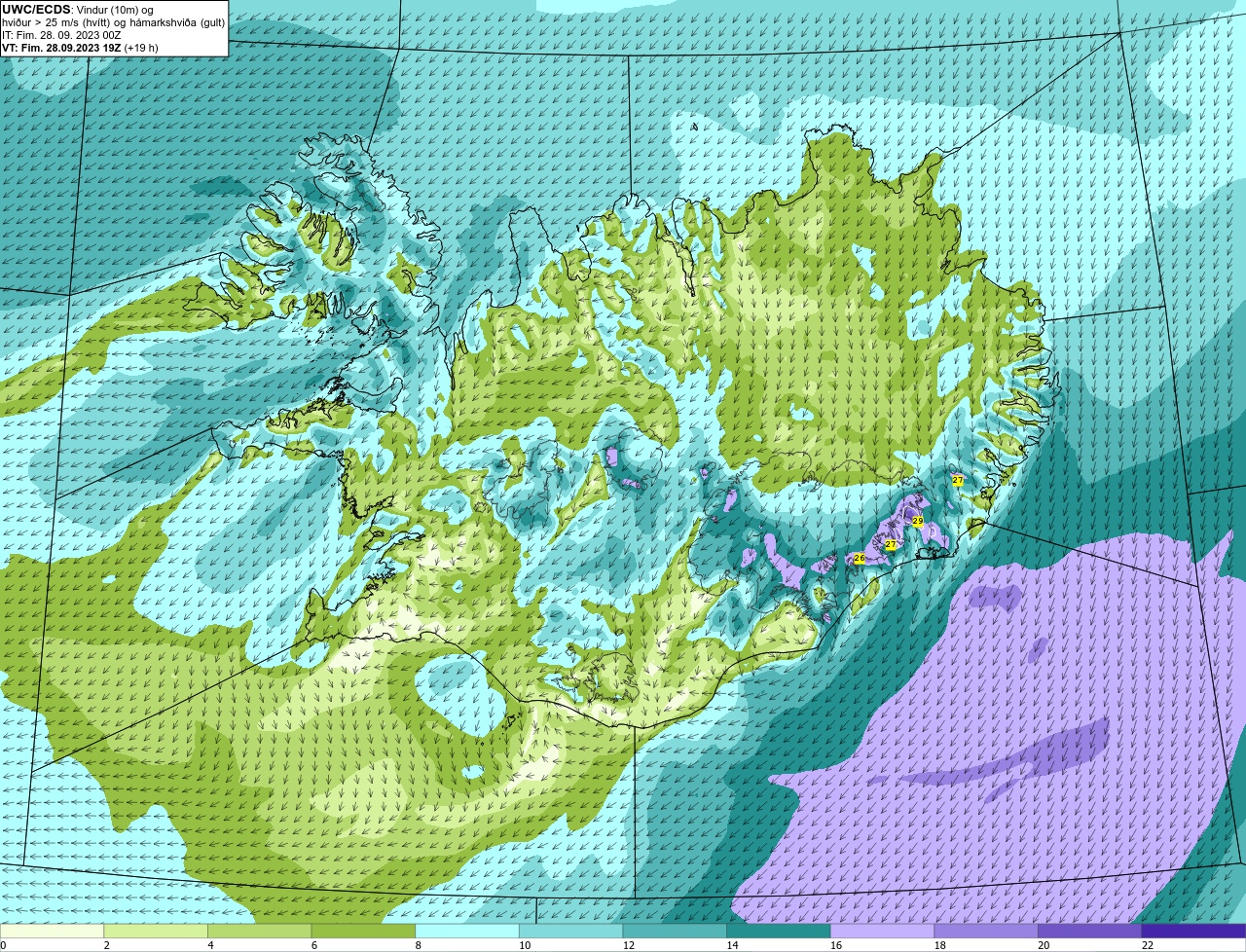
Task: Click the isolated gust label 27 near east fjords
Action: click(x=958, y=481)
